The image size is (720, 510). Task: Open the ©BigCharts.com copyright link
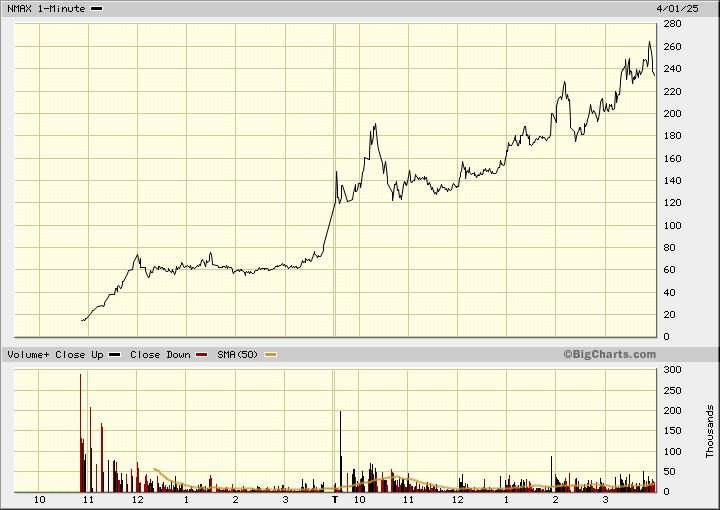pos(609,354)
